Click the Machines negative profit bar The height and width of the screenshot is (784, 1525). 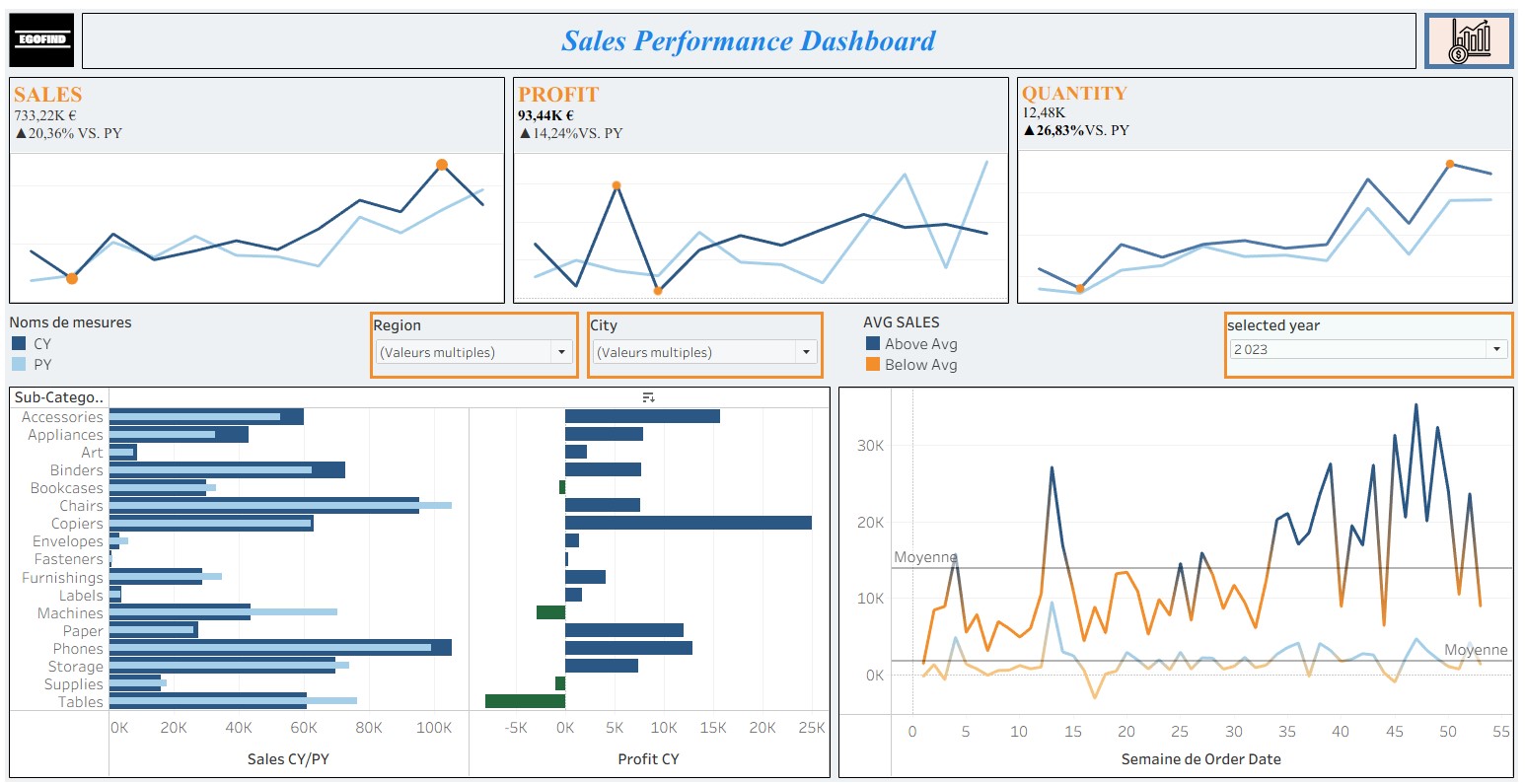tap(550, 612)
